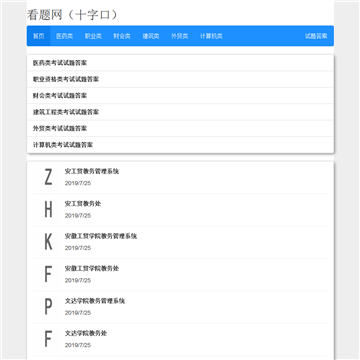
Task: Go to 试题答案 in the navbar
Action: pos(316,36)
